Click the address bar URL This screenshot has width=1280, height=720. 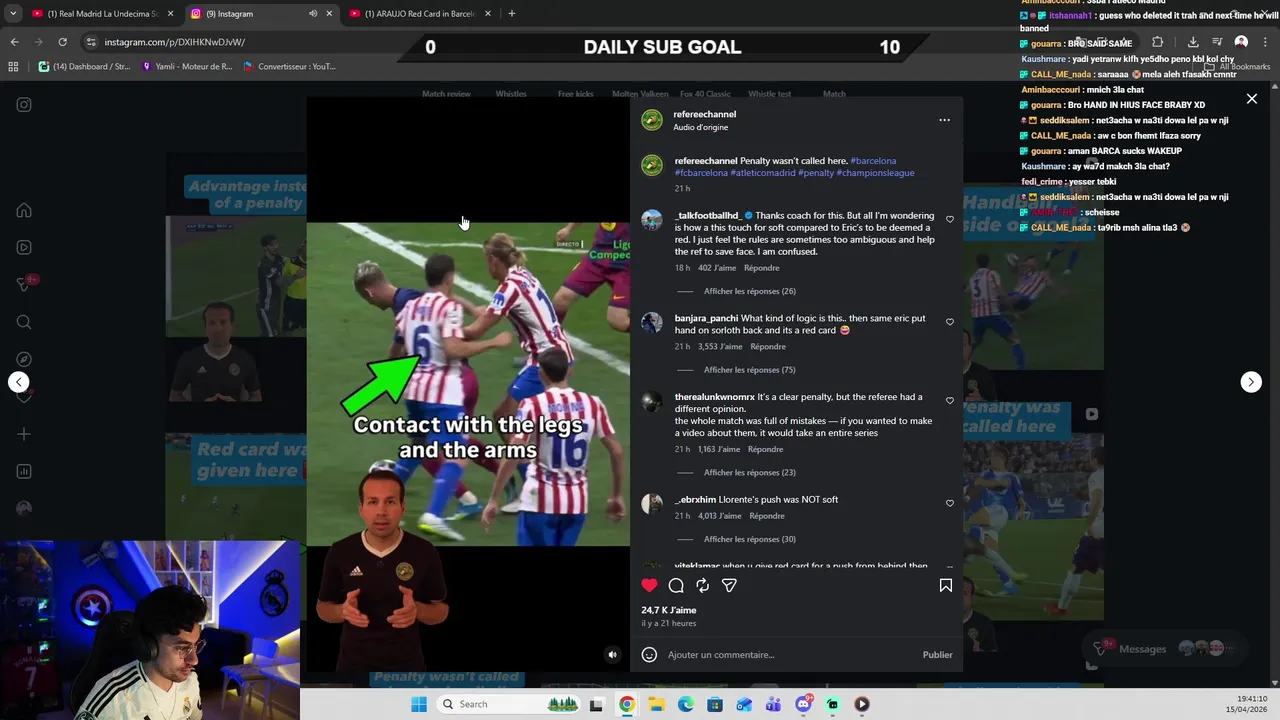[x=175, y=42]
